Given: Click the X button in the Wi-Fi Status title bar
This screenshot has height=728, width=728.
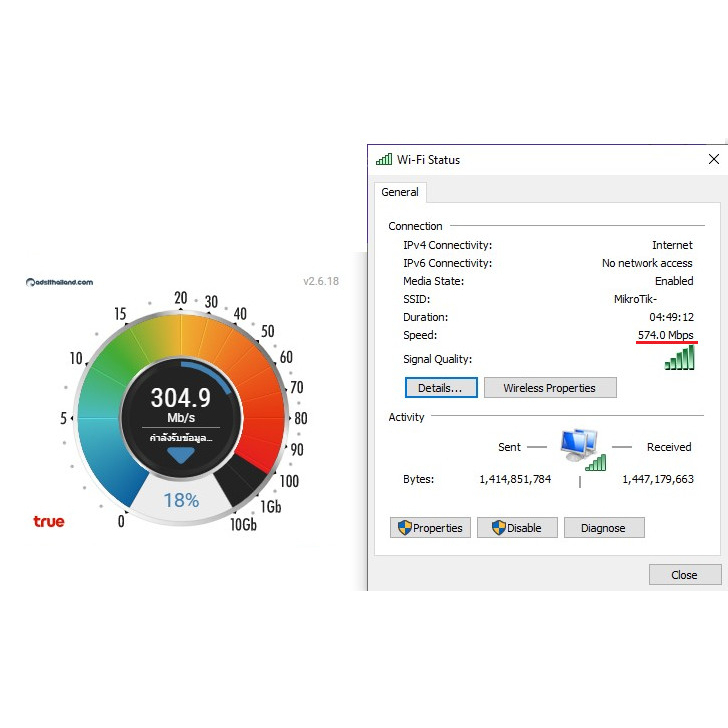Looking at the screenshot, I should coord(714,159).
